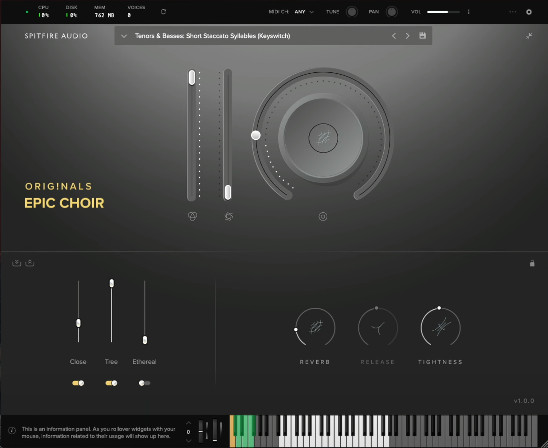Viewport: 548px width, 448px height.
Task: Click the expression slider handle at the top
Action: click(x=192, y=77)
